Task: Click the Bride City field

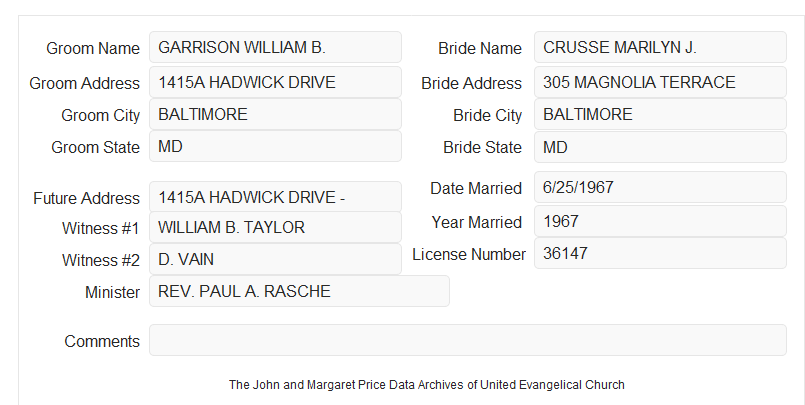Action: point(660,114)
